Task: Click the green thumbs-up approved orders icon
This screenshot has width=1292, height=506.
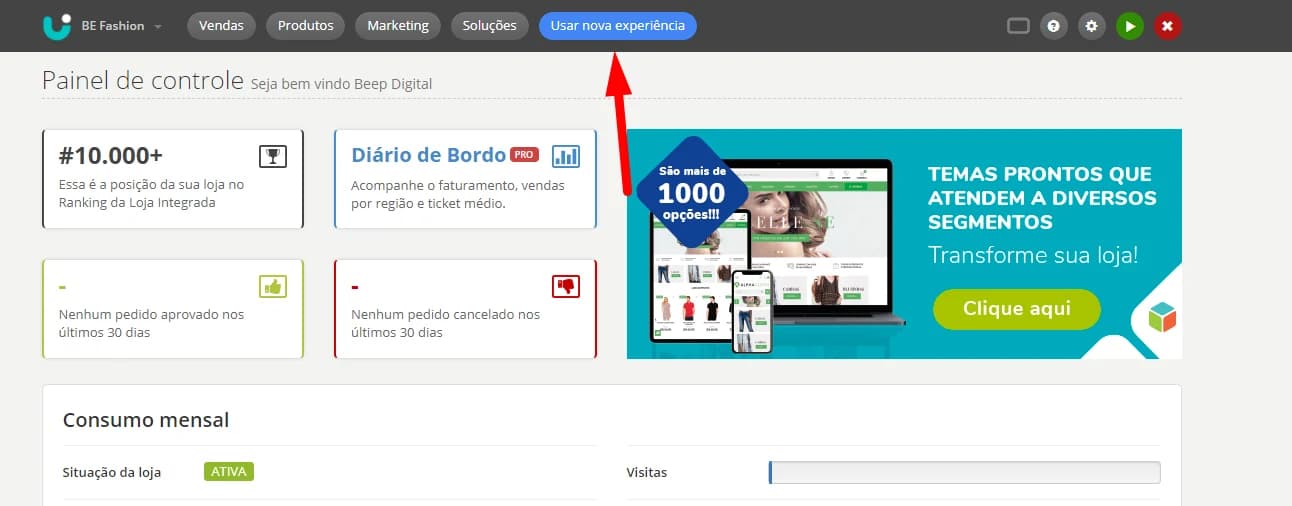Action: (x=273, y=286)
